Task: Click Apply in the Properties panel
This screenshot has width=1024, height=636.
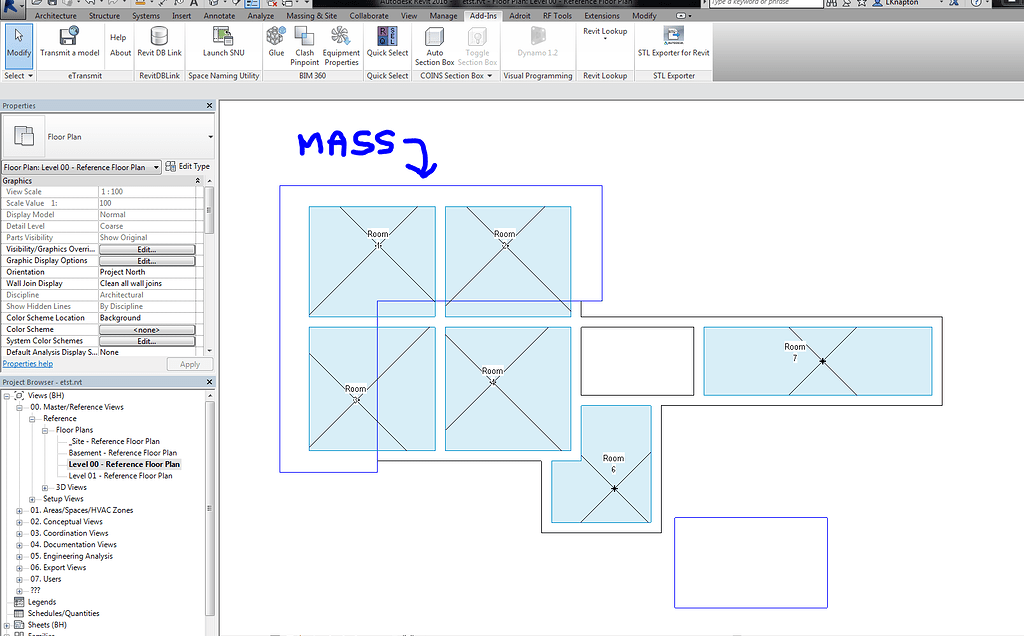Action: click(188, 363)
